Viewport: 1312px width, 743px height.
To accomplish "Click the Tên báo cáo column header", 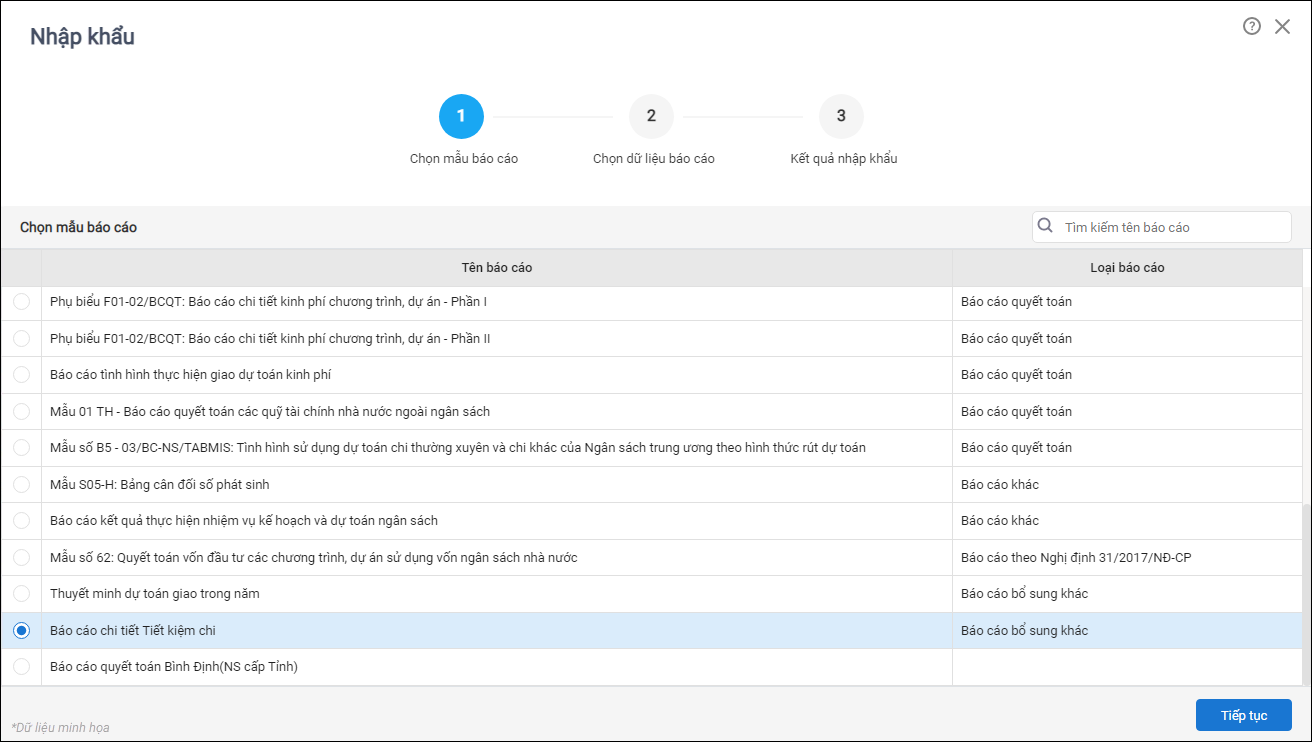I will click(x=497, y=267).
